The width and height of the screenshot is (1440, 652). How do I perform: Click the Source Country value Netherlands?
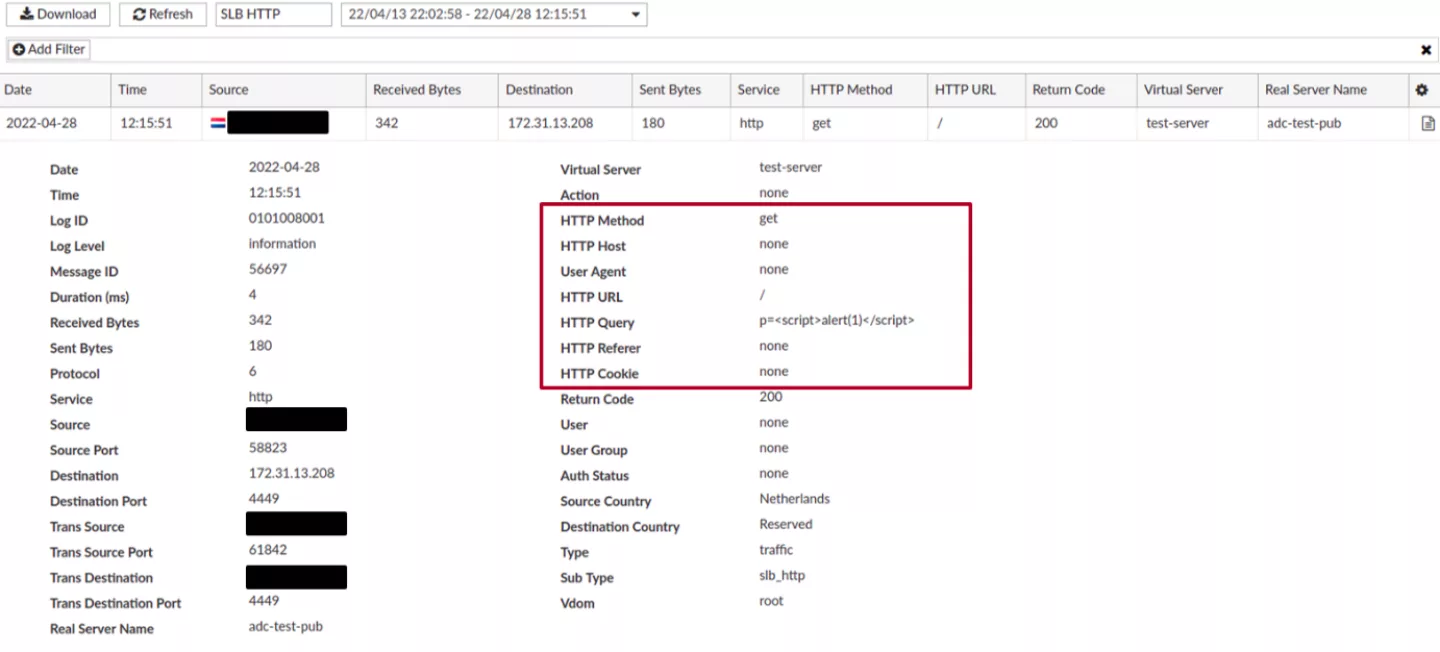point(795,499)
